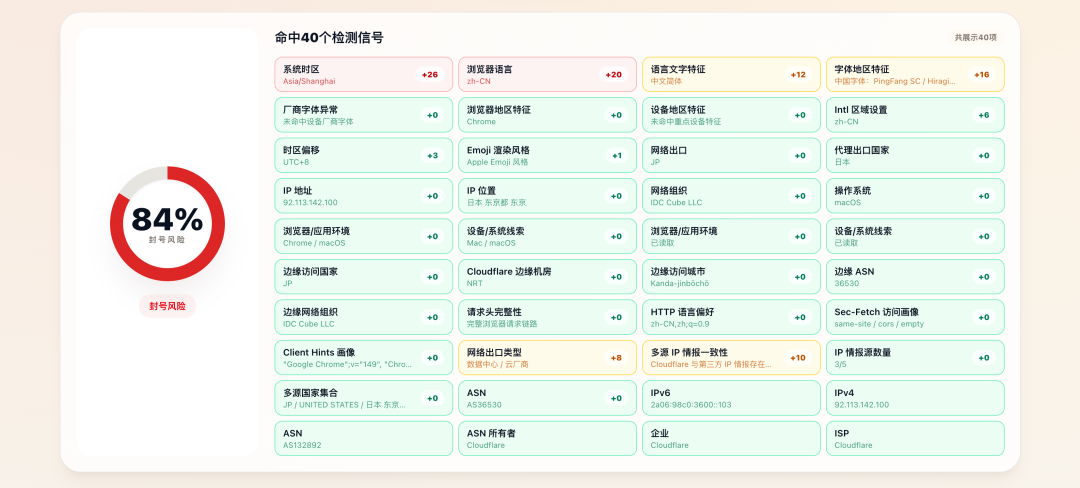Click the 84% risk donut gauge
Image resolution: width=1080 pixels, height=488 pixels.
pyautogui.click(x=167, y=223)
